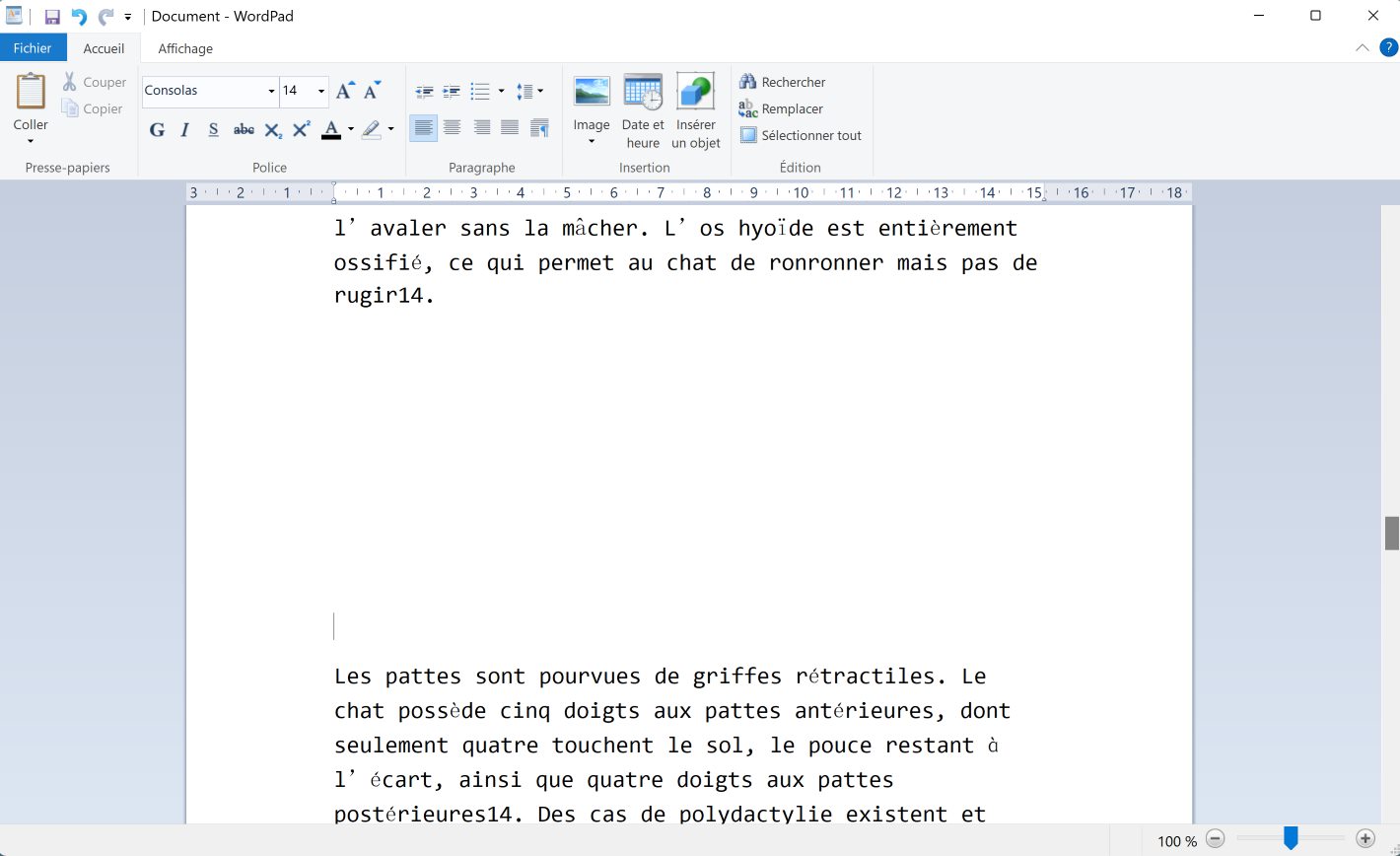Click the first-line indent marker on ruler
The height and width of the screenshot is (856, 1400).
pos(334,186)
